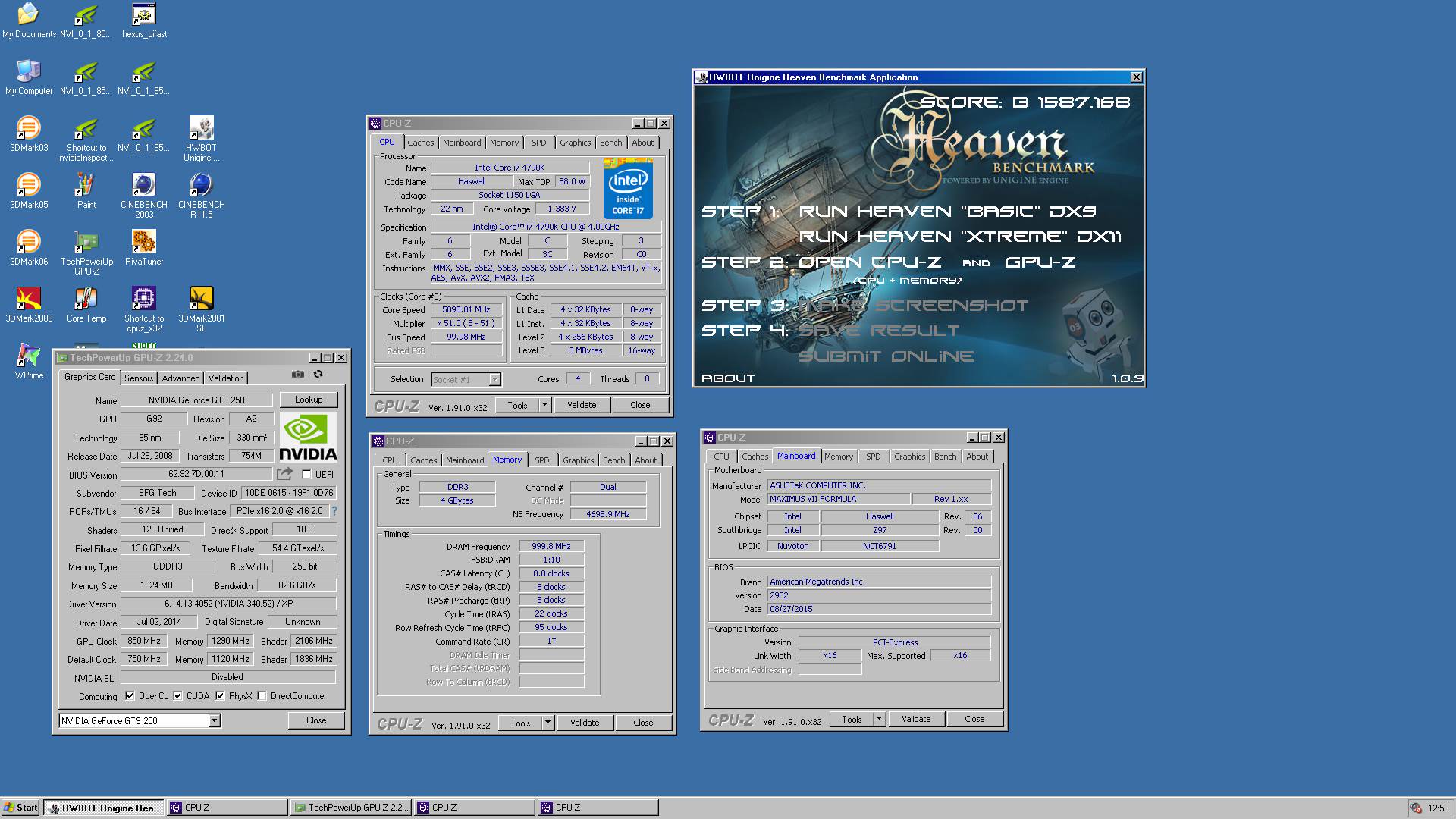Screen dimensions: 1456x819
Task: Open WPrime desktop icon
Action: coord(29,362)
